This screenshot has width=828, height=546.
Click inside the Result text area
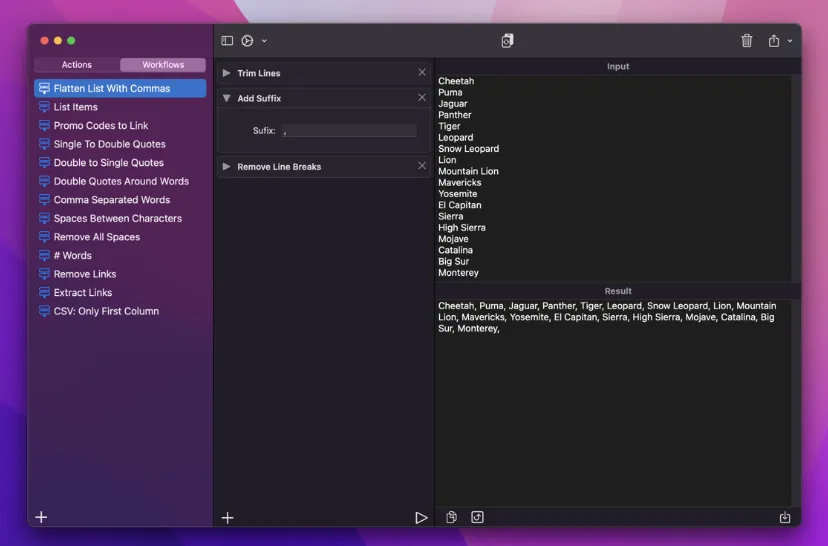(x=614, y=402)
